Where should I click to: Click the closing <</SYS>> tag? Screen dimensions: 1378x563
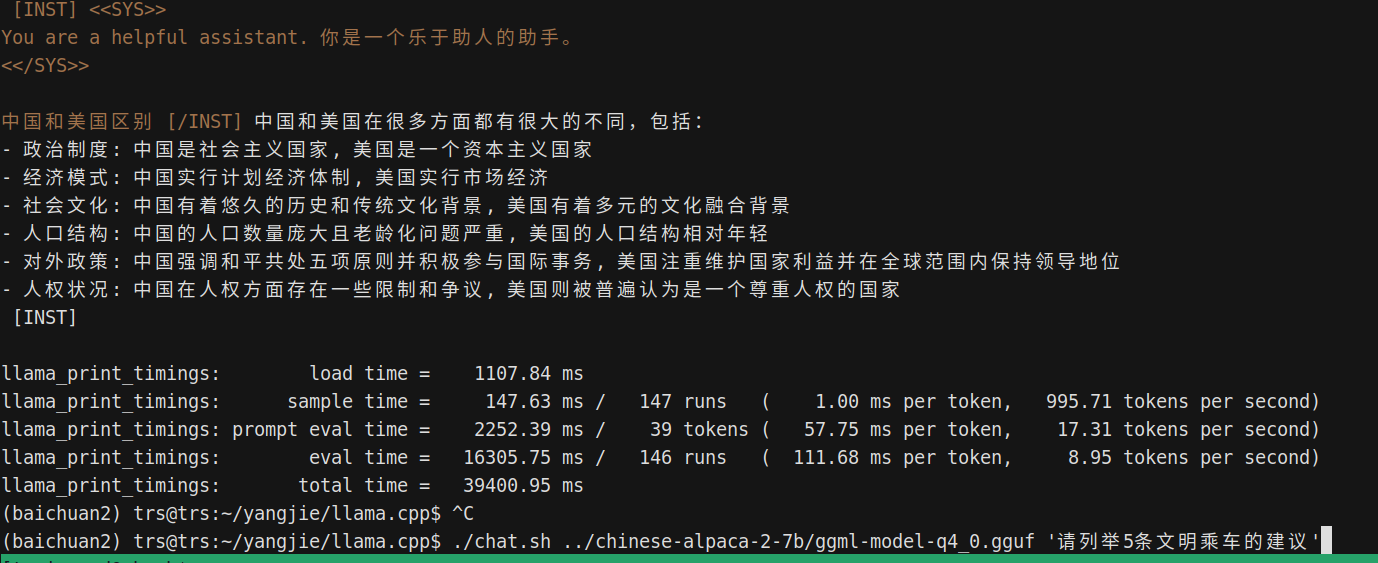(x=45, y=65)
